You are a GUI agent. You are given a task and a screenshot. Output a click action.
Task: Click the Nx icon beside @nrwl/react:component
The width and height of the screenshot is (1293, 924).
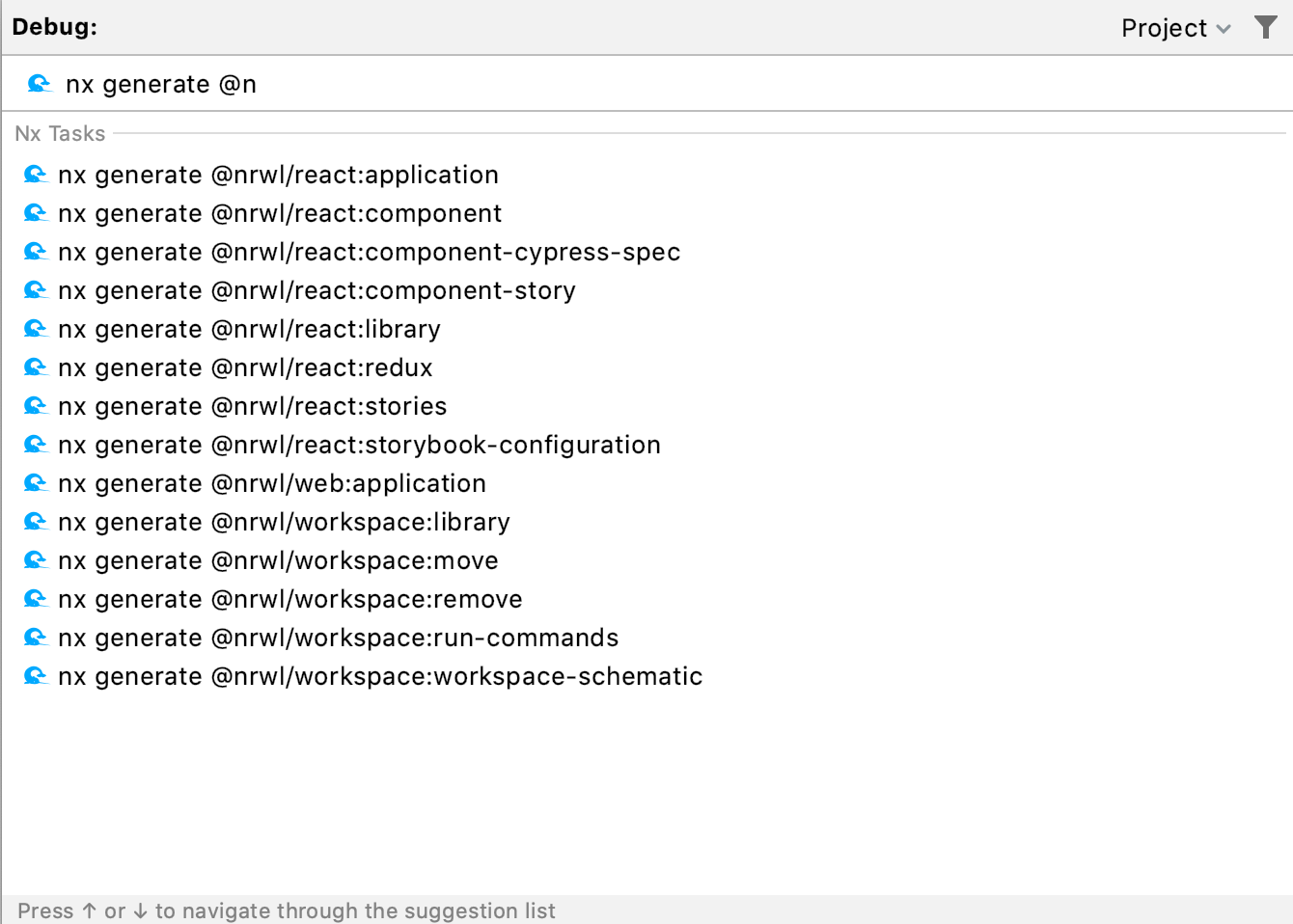coord(36,213)
